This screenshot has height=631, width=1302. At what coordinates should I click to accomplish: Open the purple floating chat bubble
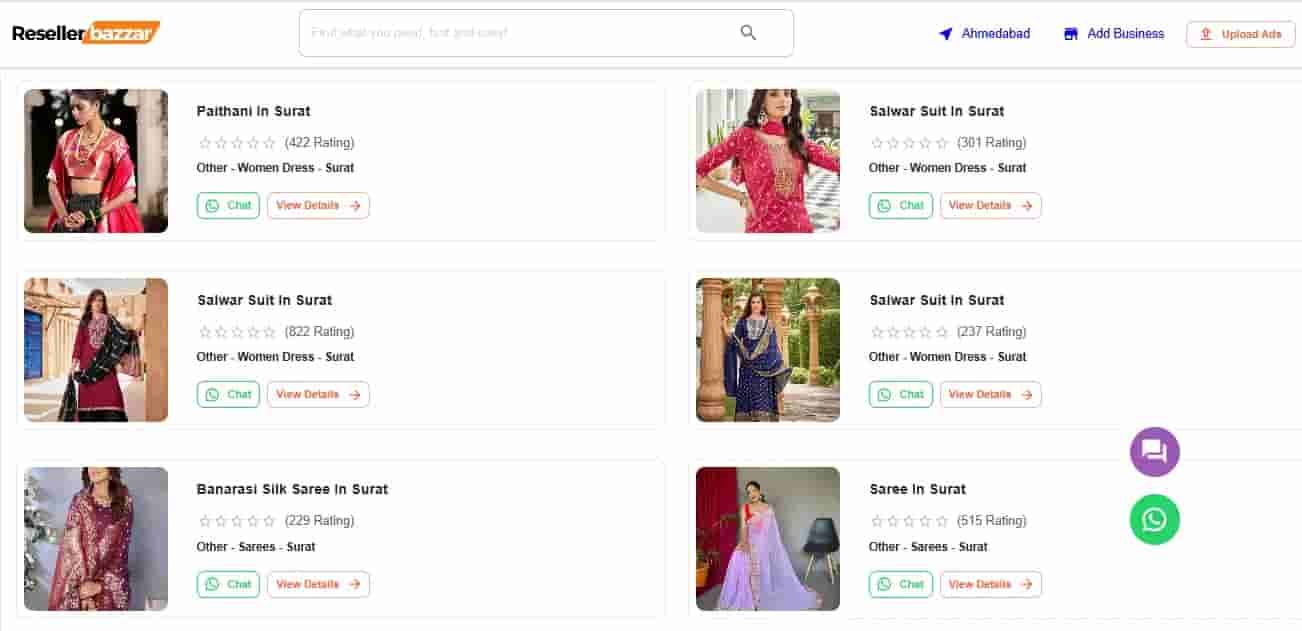click(x=1154, y=452)
